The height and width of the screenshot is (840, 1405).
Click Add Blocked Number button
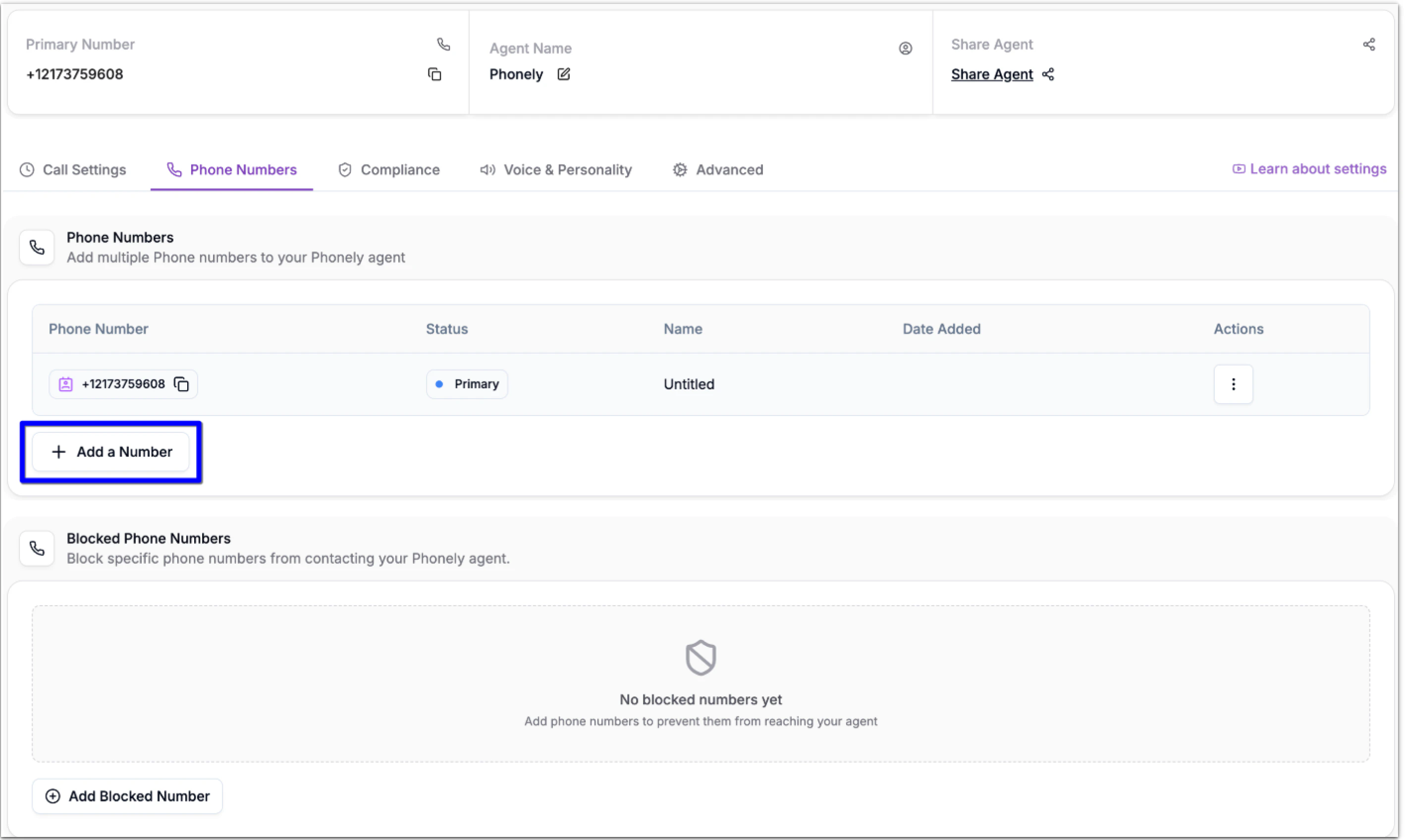127,796
